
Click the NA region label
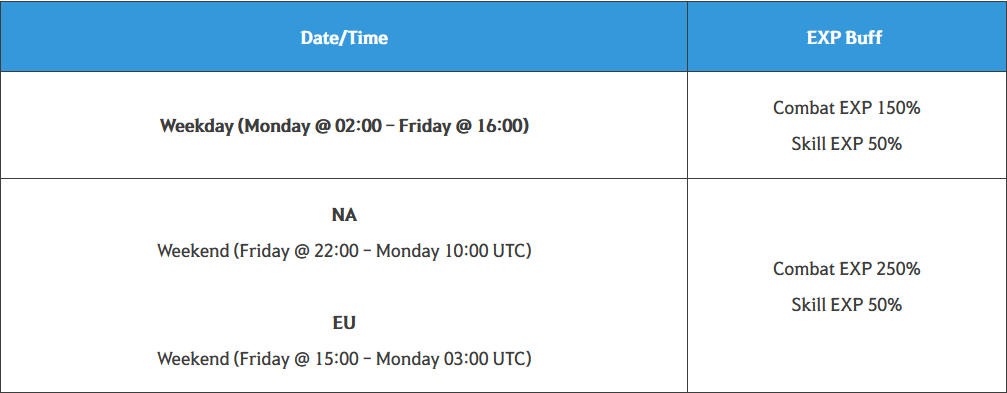pyautogui.click(x=344, y=215)
